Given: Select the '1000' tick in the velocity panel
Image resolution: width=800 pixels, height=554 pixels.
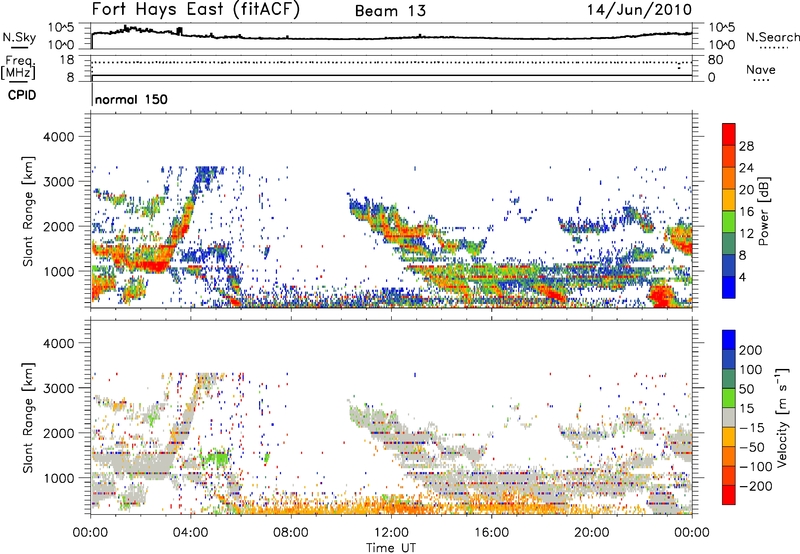Looking at the screenshot, I should click(59, 478).
